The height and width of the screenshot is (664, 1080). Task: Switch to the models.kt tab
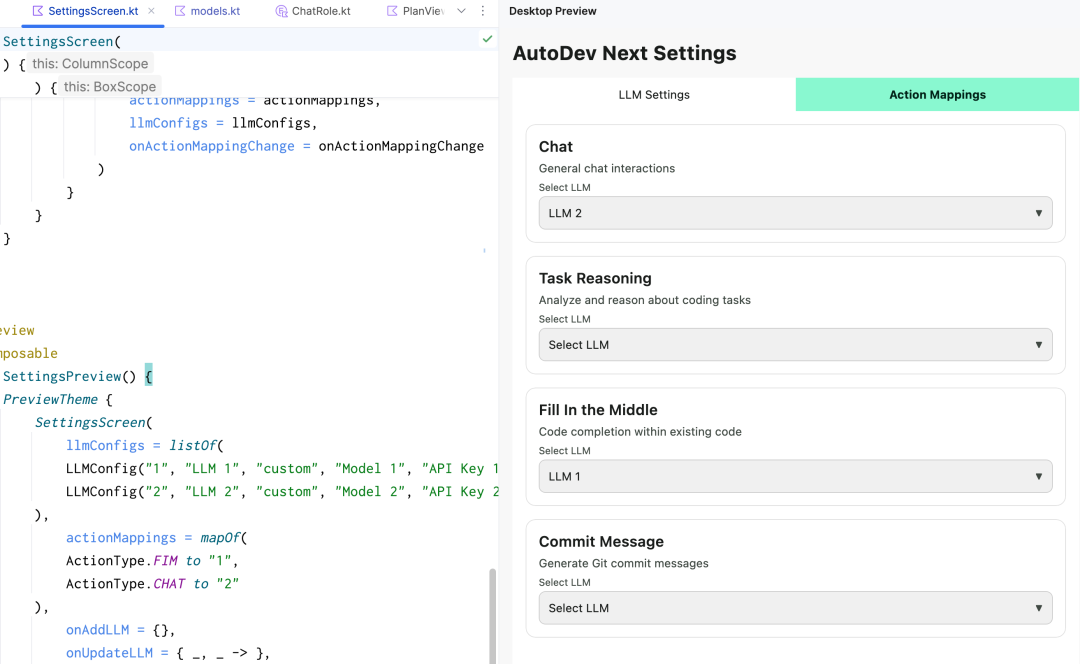tap(207, 11)
